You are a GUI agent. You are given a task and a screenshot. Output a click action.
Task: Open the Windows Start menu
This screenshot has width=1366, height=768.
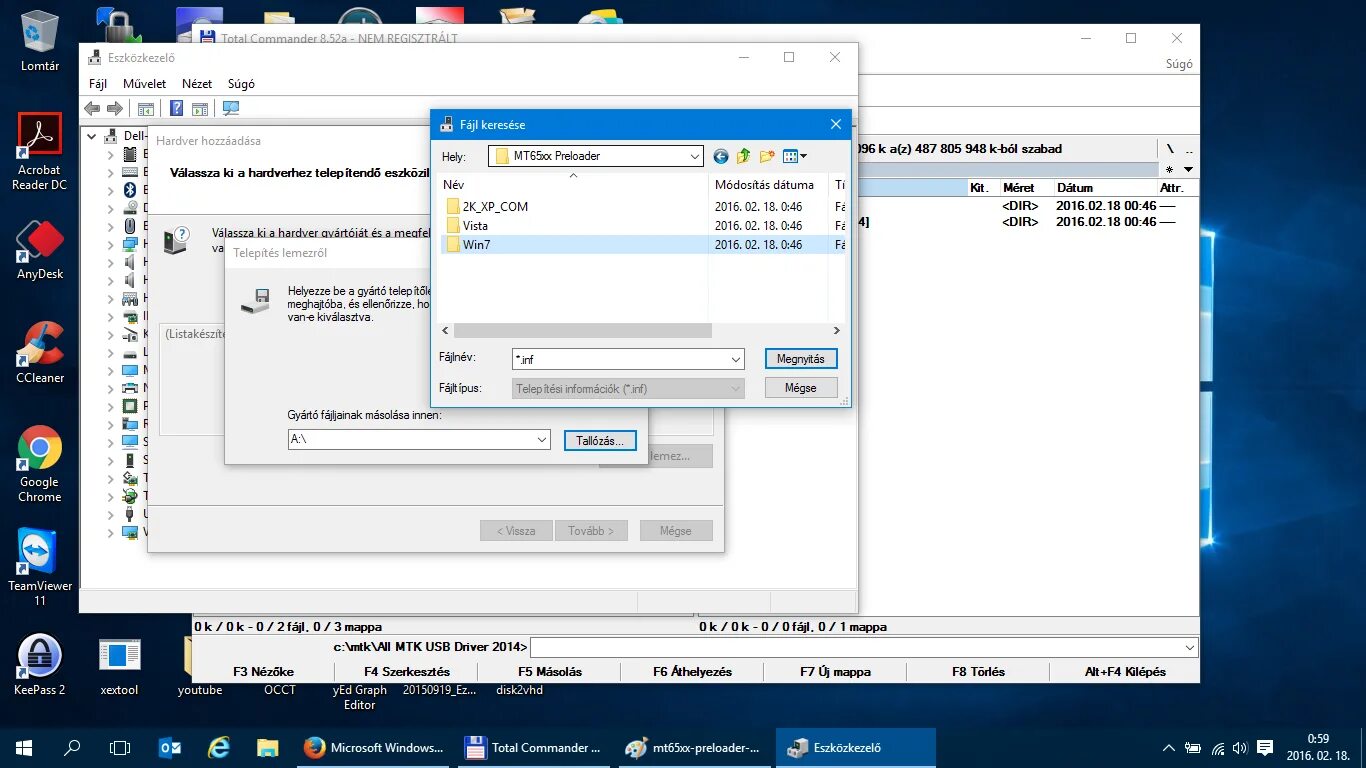click(24, 747)
